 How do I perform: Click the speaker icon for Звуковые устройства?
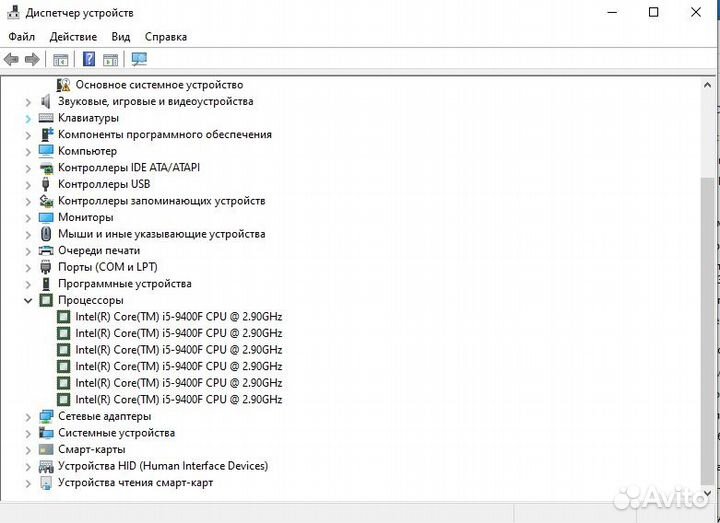tap(45, 101)
